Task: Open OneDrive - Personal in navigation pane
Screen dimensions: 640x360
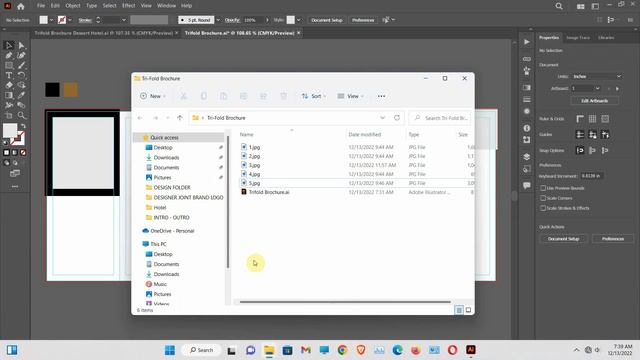Action: tap(172, 231)
